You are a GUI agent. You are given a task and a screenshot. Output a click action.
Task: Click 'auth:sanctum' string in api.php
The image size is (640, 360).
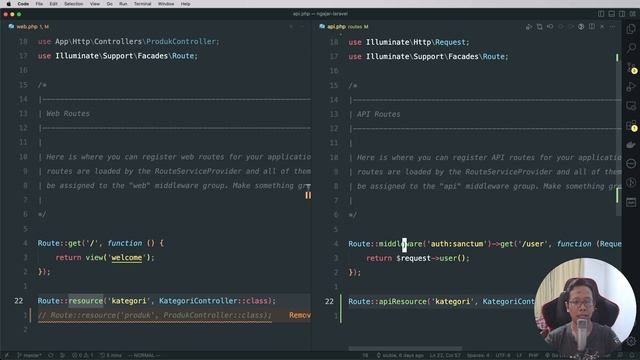pyautogui.click(x=457, y=244)
